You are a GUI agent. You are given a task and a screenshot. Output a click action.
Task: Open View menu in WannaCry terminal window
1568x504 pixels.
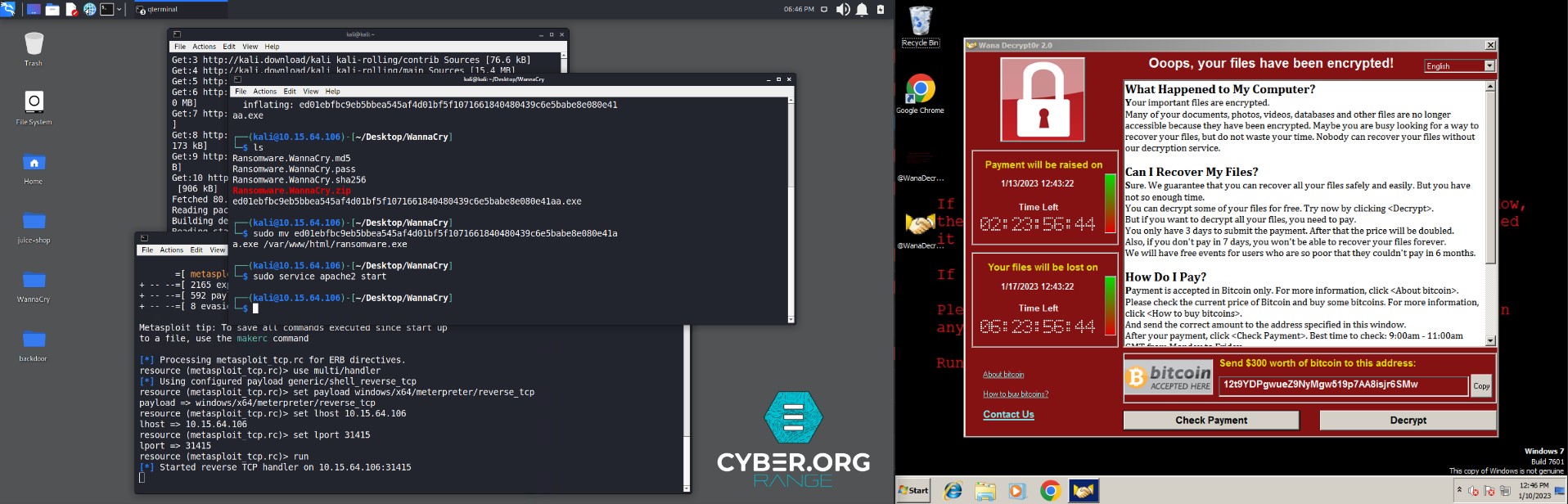311,92
